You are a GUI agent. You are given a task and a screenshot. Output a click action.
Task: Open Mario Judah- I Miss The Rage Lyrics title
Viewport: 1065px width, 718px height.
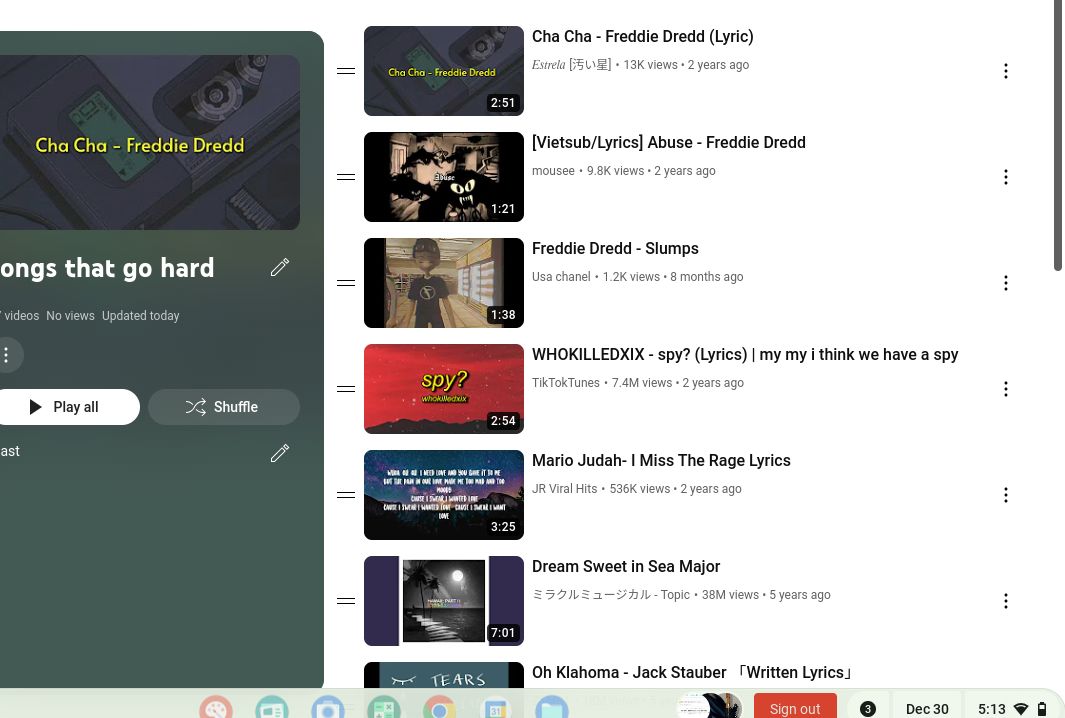pos(661,461)
